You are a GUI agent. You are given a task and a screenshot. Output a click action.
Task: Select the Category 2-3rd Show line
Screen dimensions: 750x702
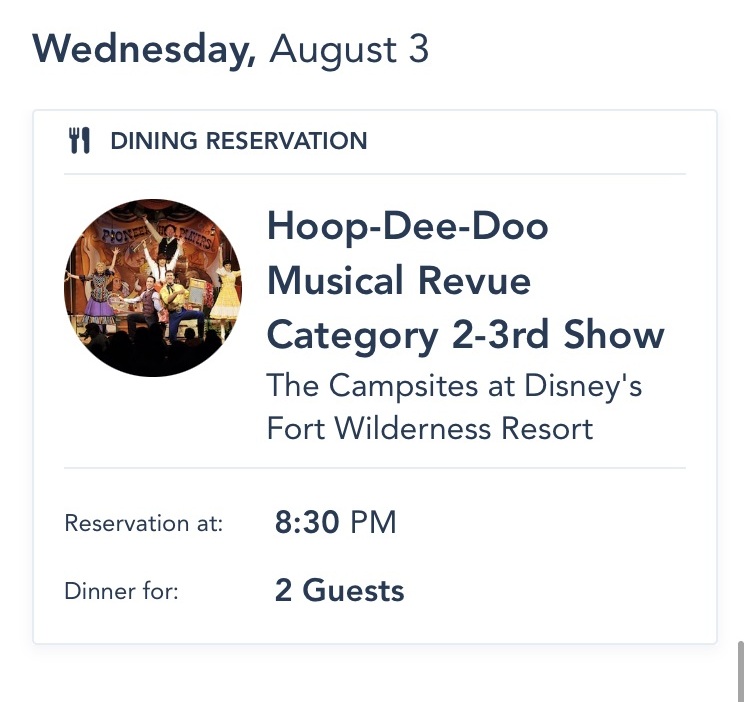click(465, 335)
